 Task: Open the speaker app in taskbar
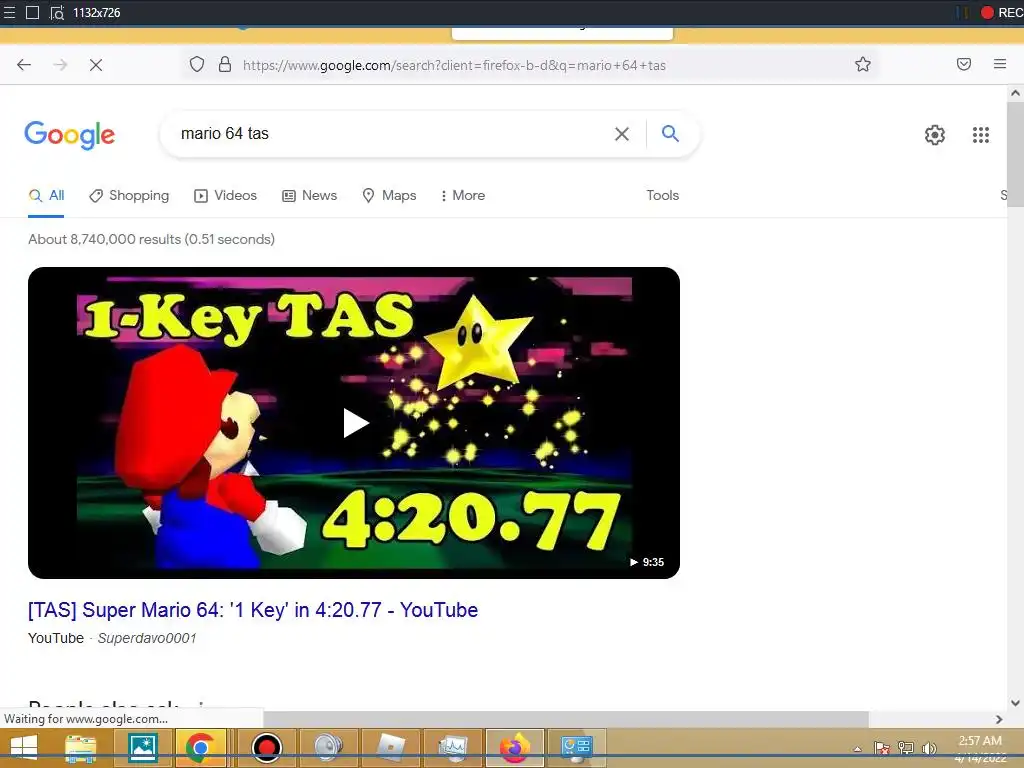[328, 748]
